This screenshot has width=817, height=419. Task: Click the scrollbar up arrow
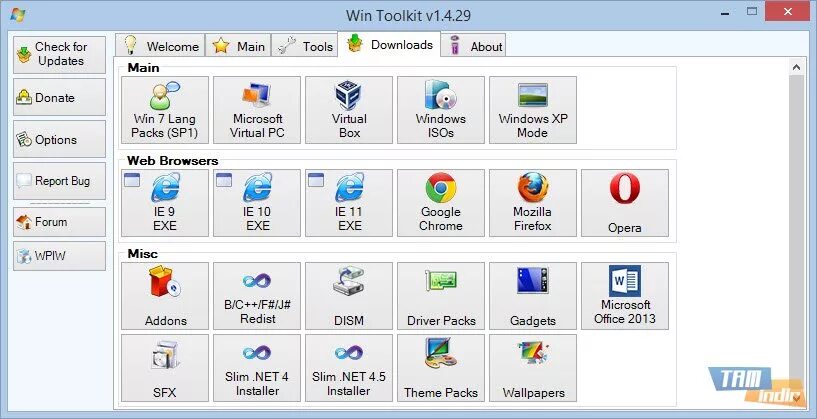(x=797, y=67)
